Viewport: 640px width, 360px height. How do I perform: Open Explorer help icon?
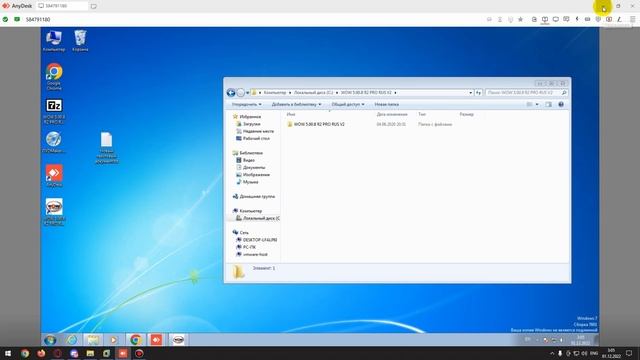tap(561, 104)
